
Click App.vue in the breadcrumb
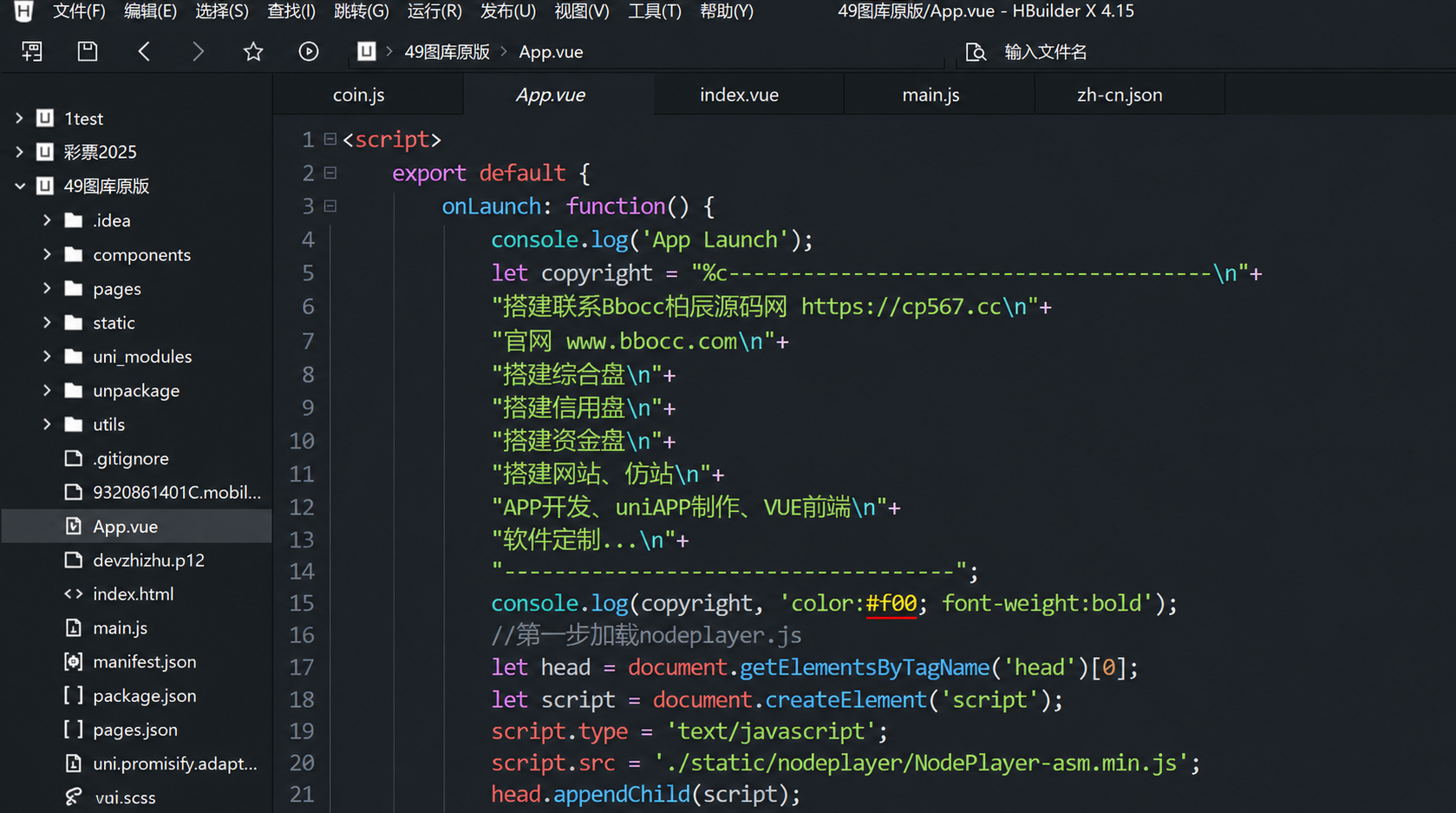click(551, 52)
